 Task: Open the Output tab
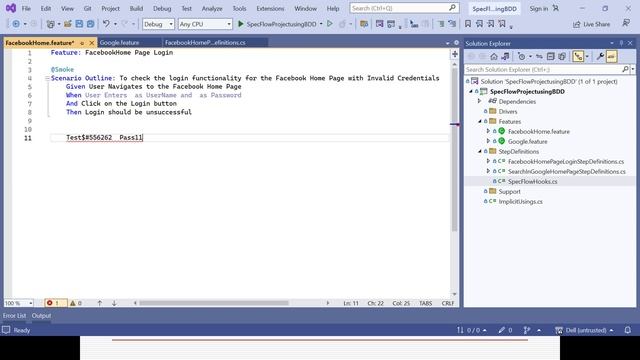point(41,316)
